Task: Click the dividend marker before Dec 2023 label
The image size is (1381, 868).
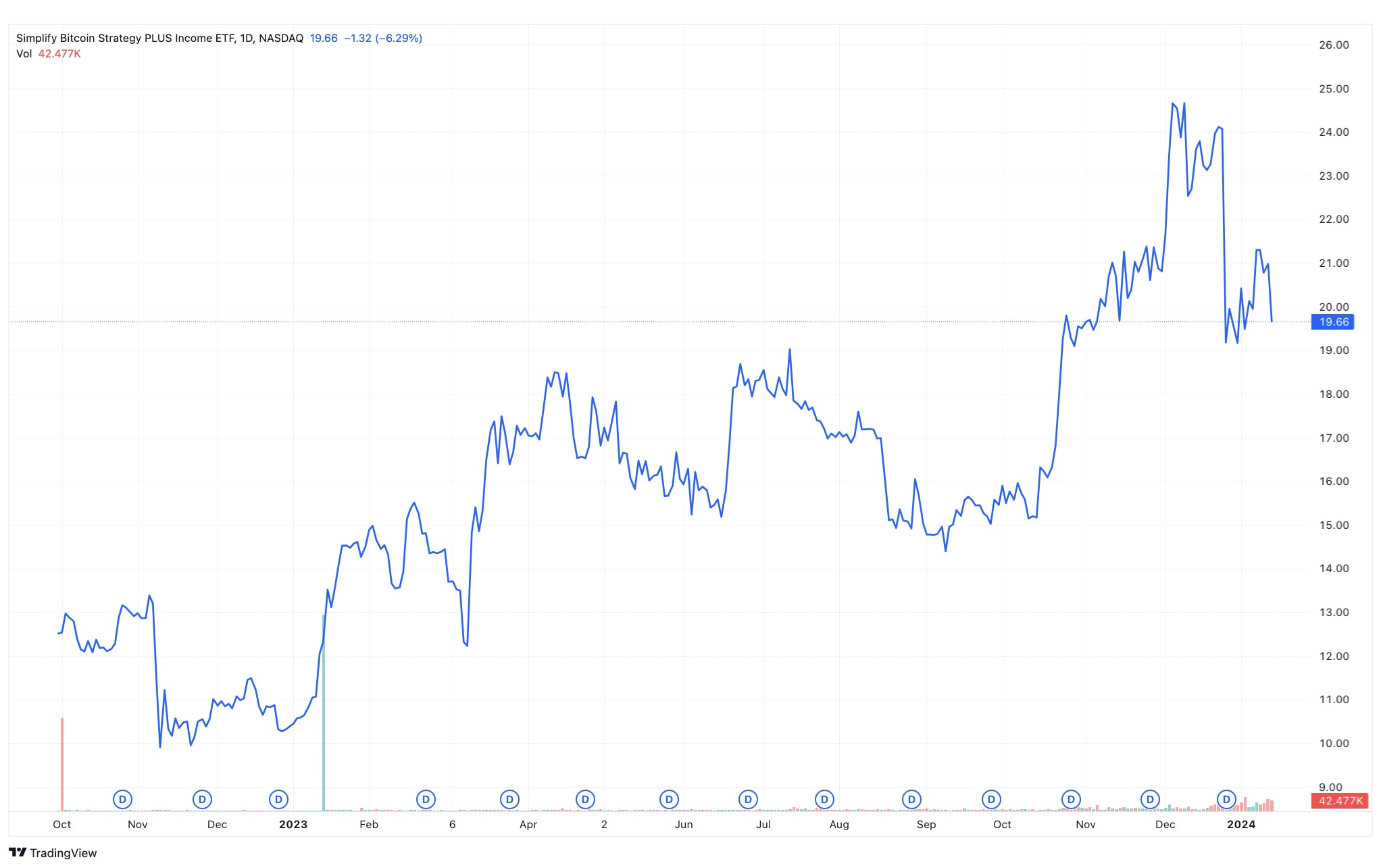Action: coord(1150,800)
